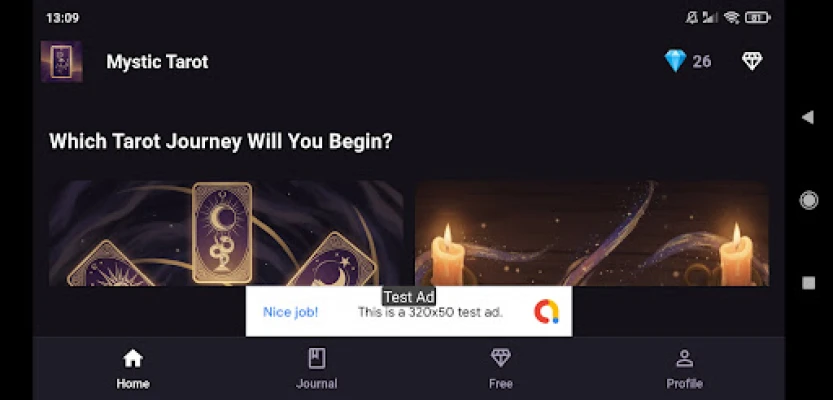Open the tarot cards journey thumbnail
The width and height of the screenshot is (833, 400).
(x=226, y=233)
